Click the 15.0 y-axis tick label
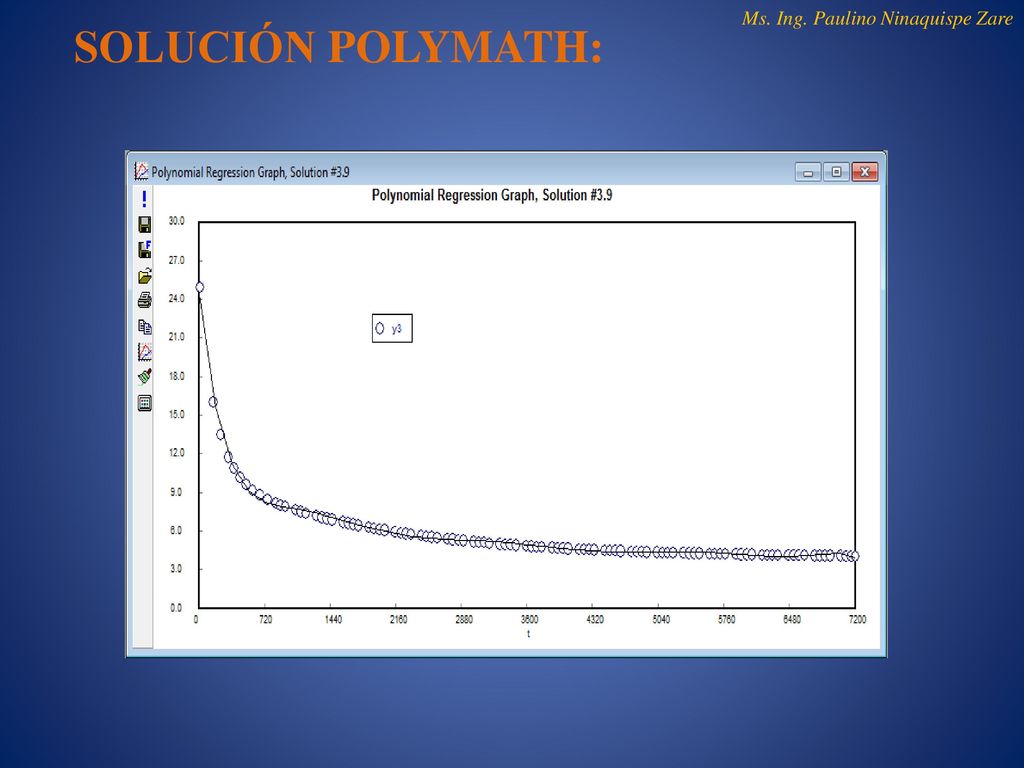Screen dimensions: 1024x768 point(177,415)
